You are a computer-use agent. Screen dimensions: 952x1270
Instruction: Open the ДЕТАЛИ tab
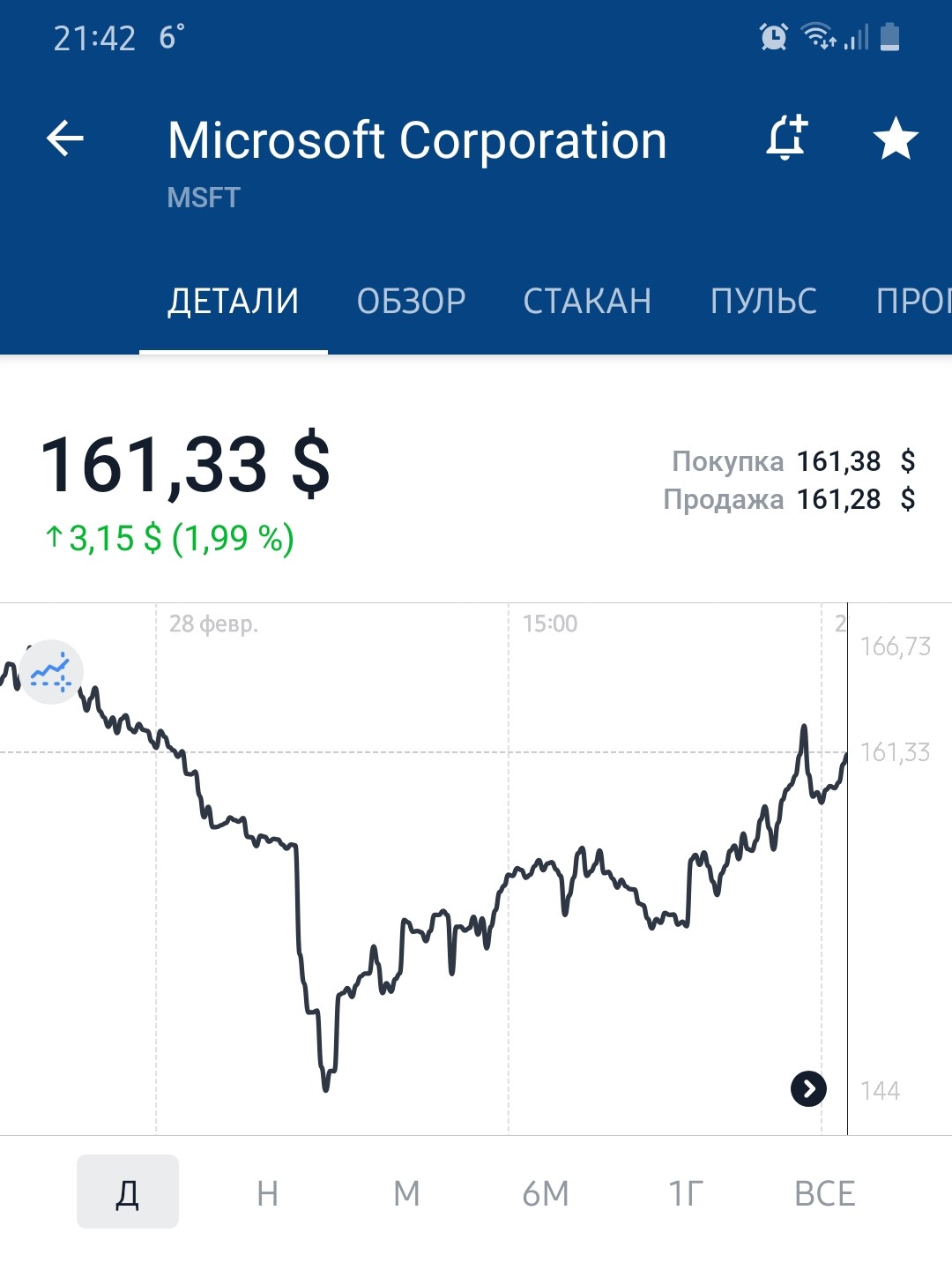click(234, 302)
